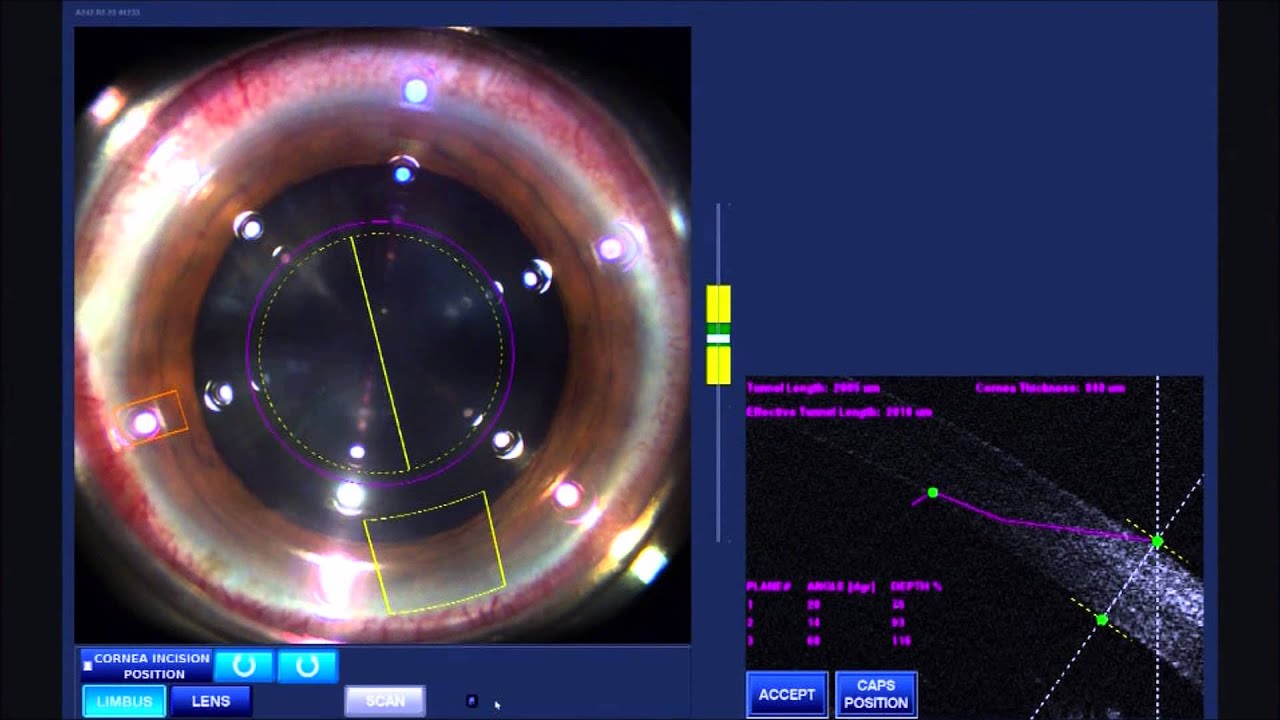Open CAPS POSITION settings
1280x720 pixels.
click(876, 694)
